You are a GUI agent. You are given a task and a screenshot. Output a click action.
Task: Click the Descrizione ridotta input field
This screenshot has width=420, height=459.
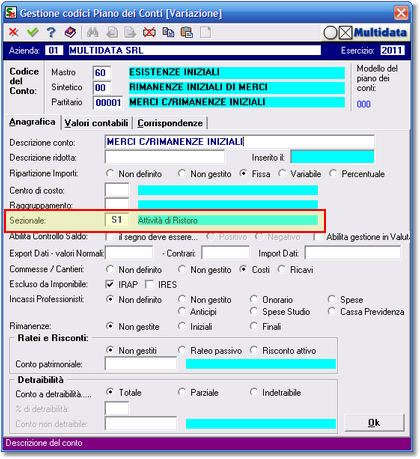tap(165, 157)
